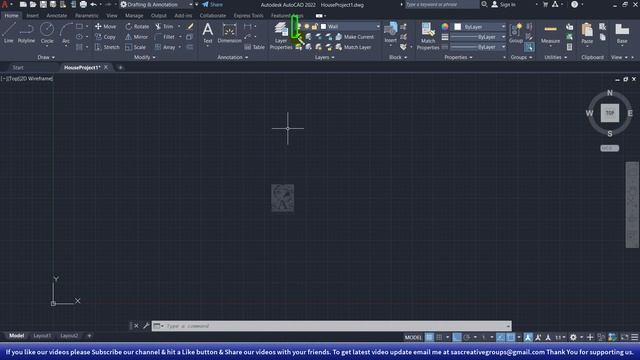This screenshot has height=360, width=640.
Task: Click the Insert block tool
Action: (x=391, y=33)
